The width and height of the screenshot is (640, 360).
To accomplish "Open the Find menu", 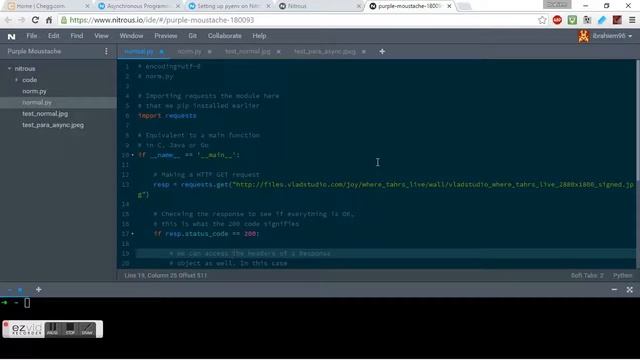I will point(76,36).
